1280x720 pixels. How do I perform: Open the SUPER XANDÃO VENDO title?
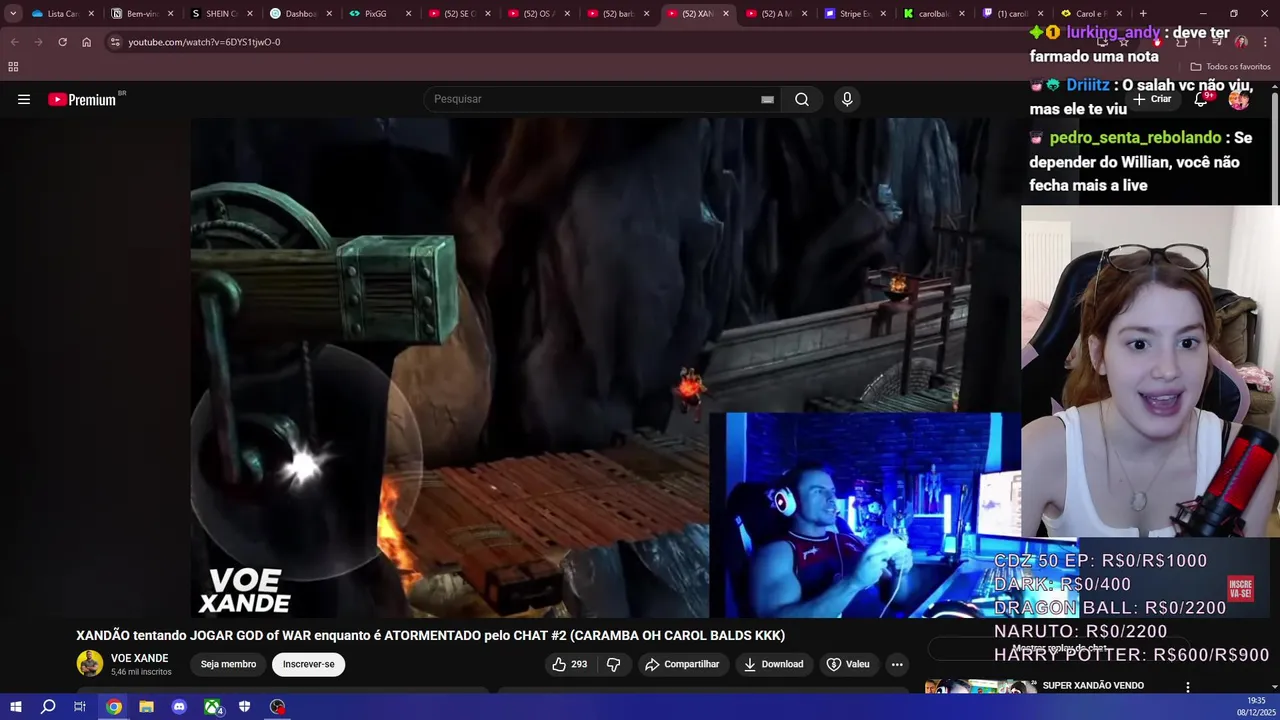click(x=1093, y=686)
